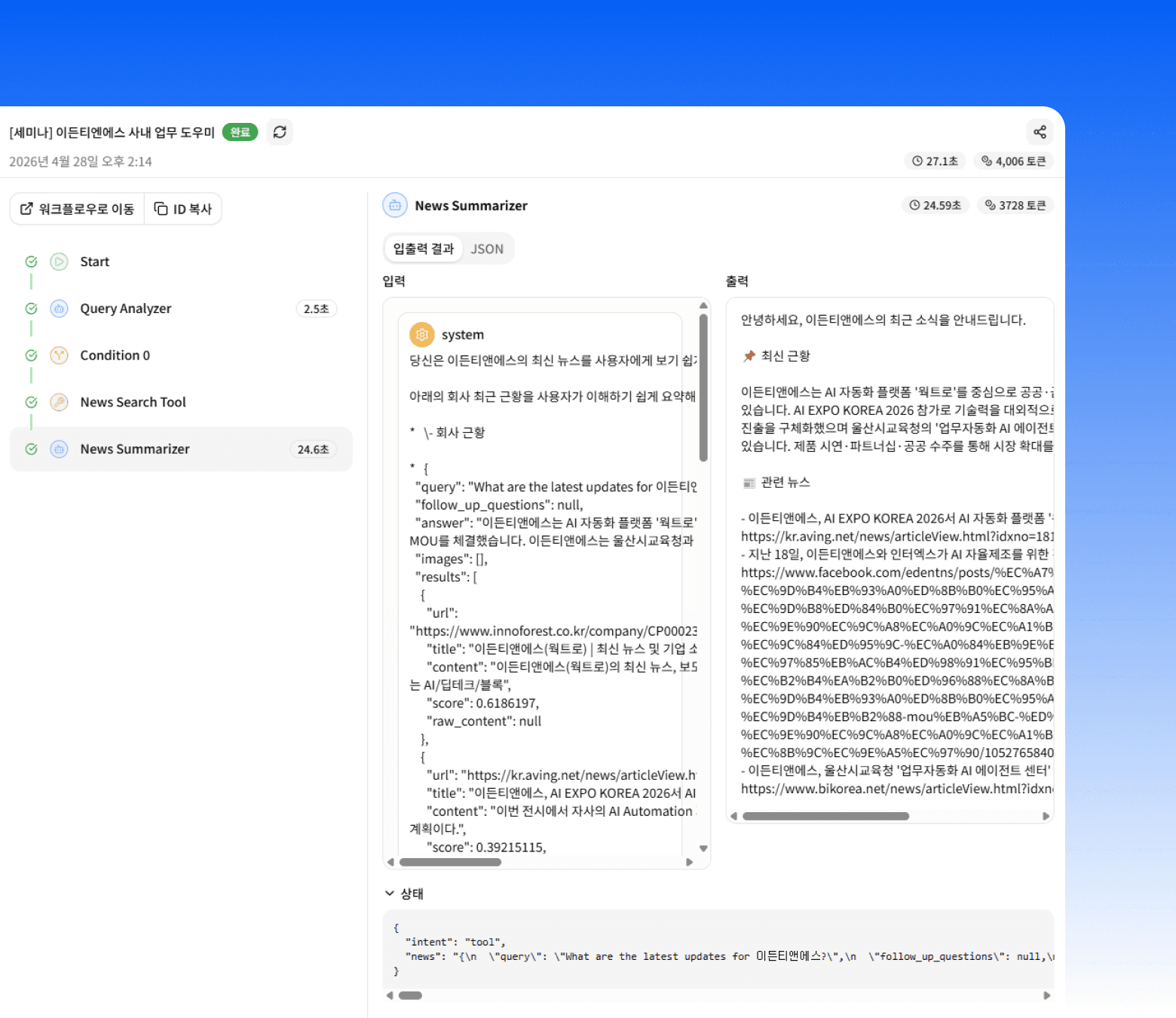Click the check icon on News Summarizer row
Viewport: 1176px width, 1018px height.
31,449
